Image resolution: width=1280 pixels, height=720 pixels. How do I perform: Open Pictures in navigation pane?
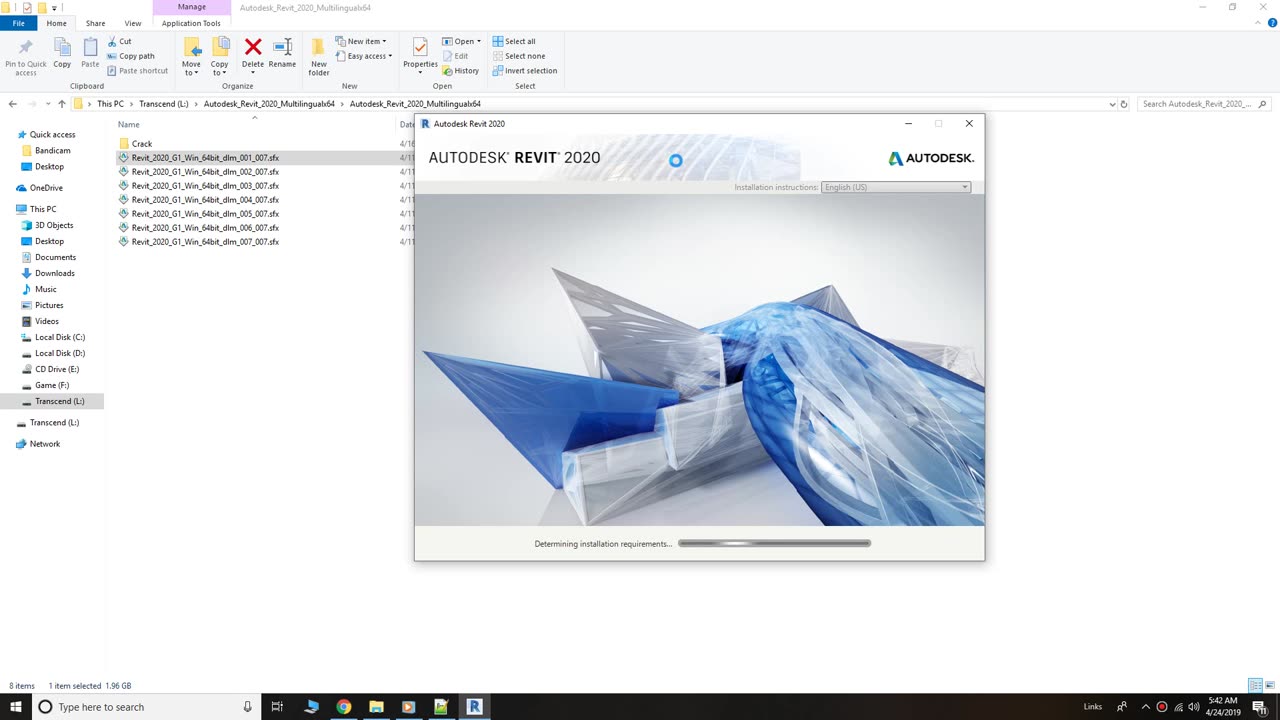click(49, 305)
